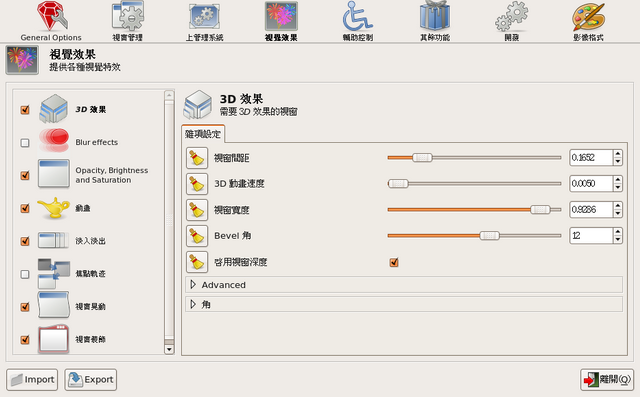The width and height of the screenshot is (640, 397).
Task: Uncheck the 淡入淡出 plugin checkbox
Action: click(x=25, y=241)
